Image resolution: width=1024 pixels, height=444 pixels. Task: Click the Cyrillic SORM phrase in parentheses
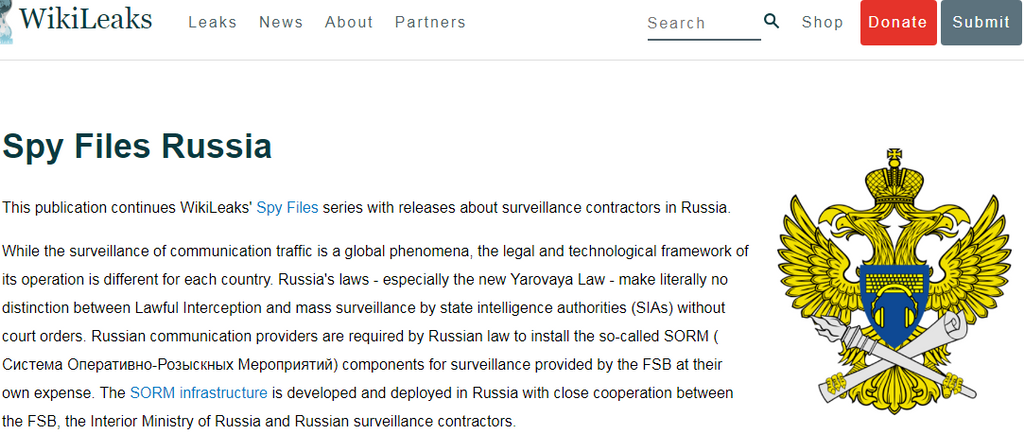click(x=198, y=364)
